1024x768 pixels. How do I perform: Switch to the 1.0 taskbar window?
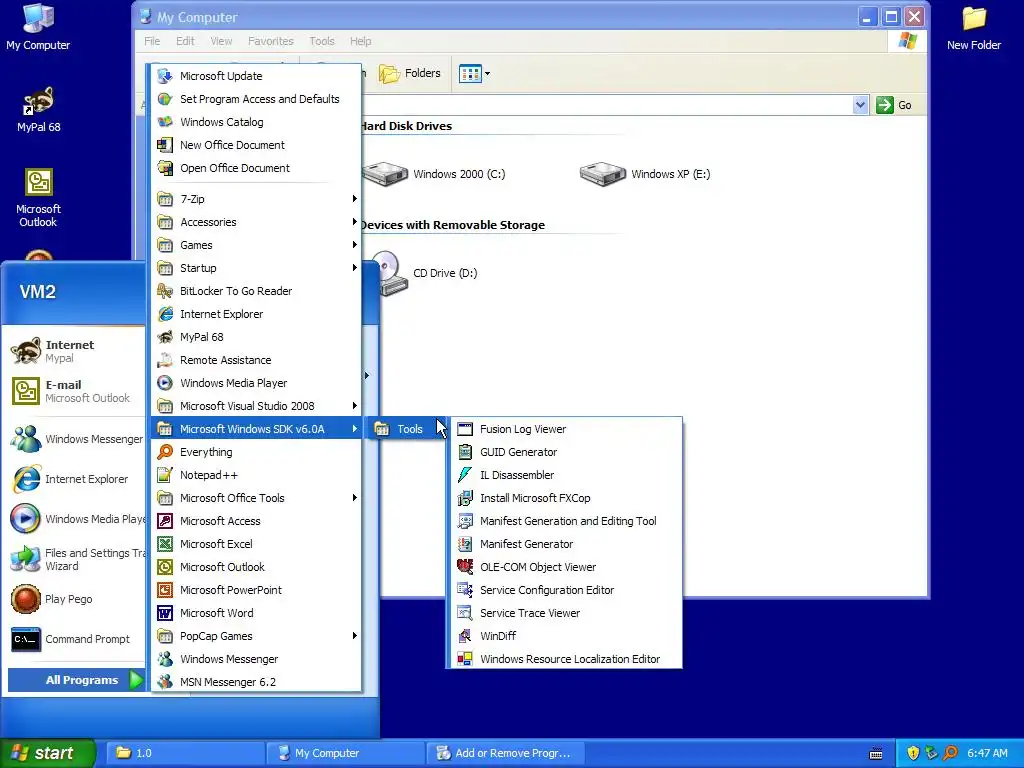[184, 753]
